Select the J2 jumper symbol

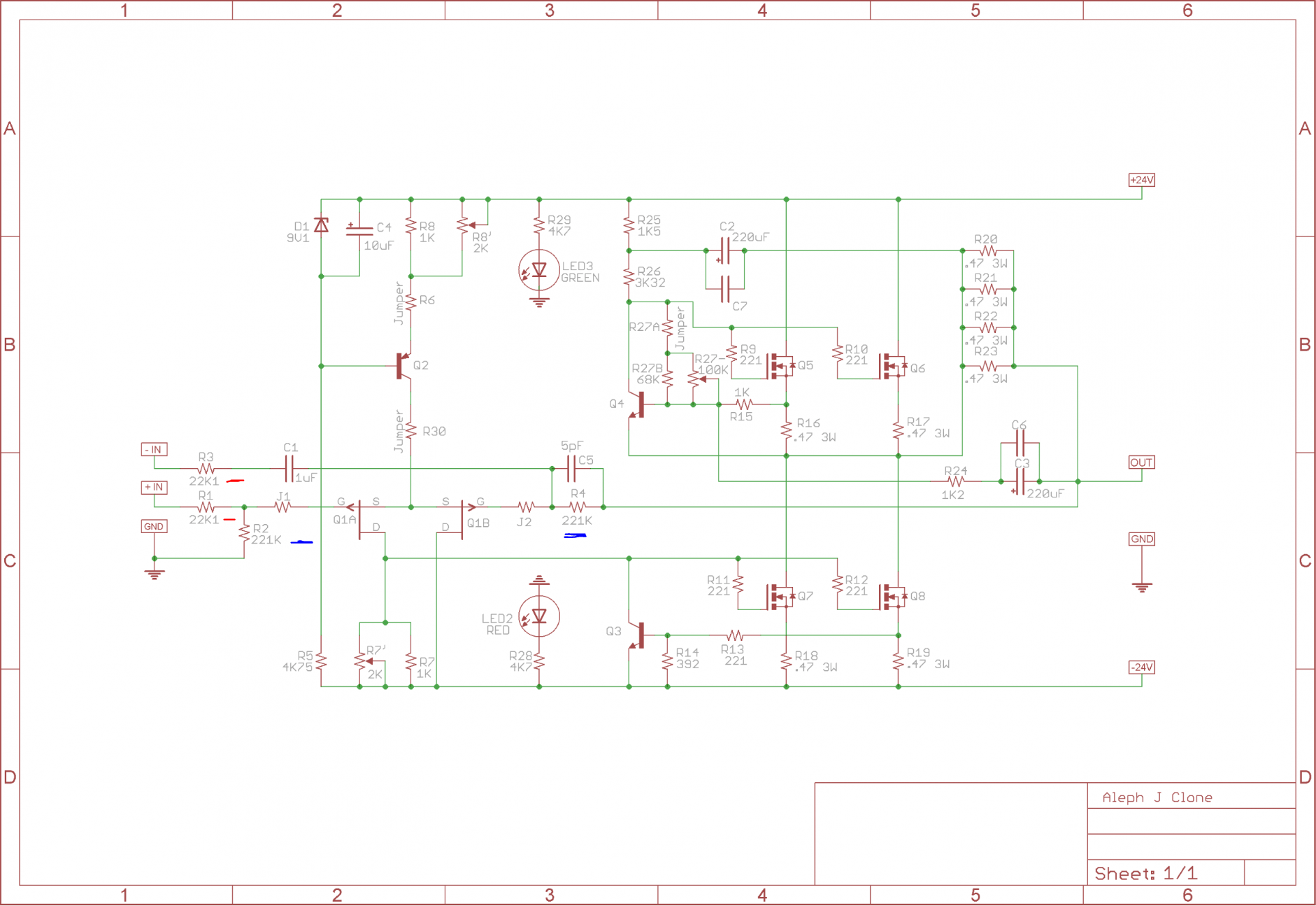pyautogui.click(x=526, y=507)
